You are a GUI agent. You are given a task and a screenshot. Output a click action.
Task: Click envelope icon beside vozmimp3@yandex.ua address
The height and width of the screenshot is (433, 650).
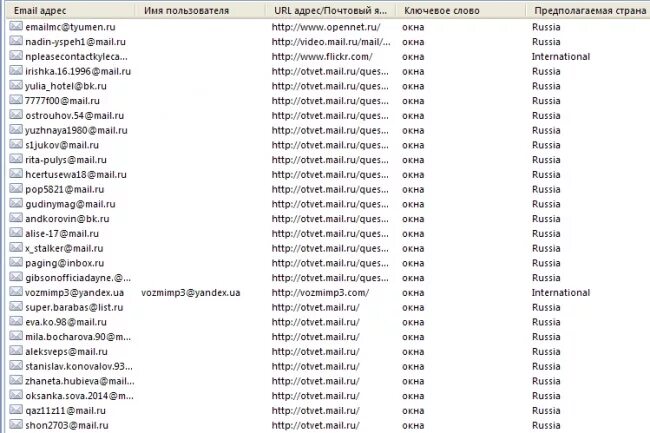coord(16,292)
